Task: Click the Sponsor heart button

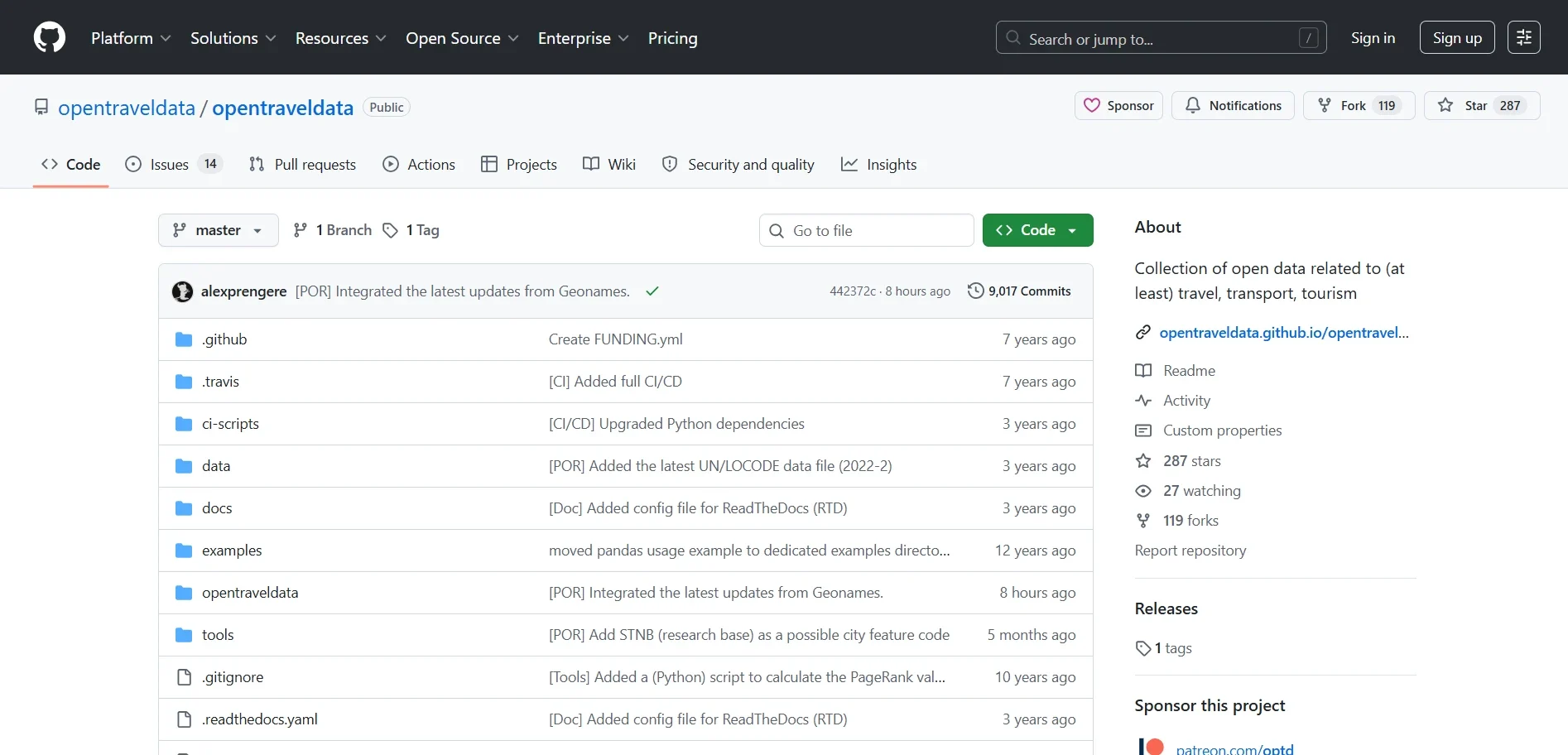Action: [x=1118, y=106]
